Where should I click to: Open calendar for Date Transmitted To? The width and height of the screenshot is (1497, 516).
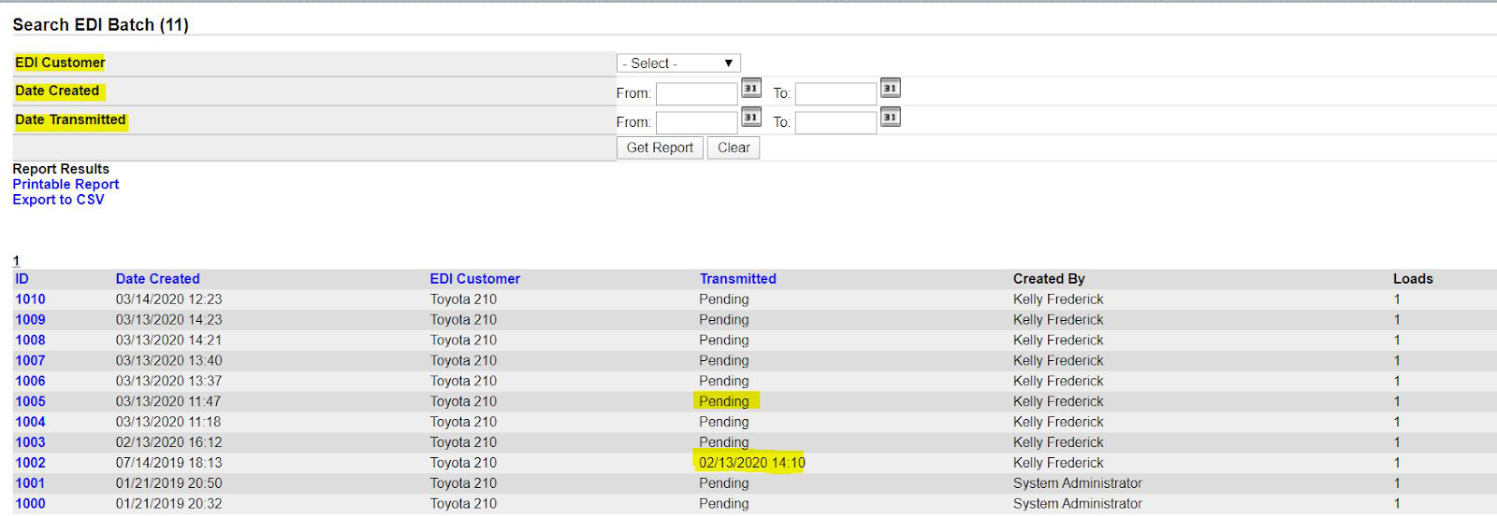coord(890,118)
